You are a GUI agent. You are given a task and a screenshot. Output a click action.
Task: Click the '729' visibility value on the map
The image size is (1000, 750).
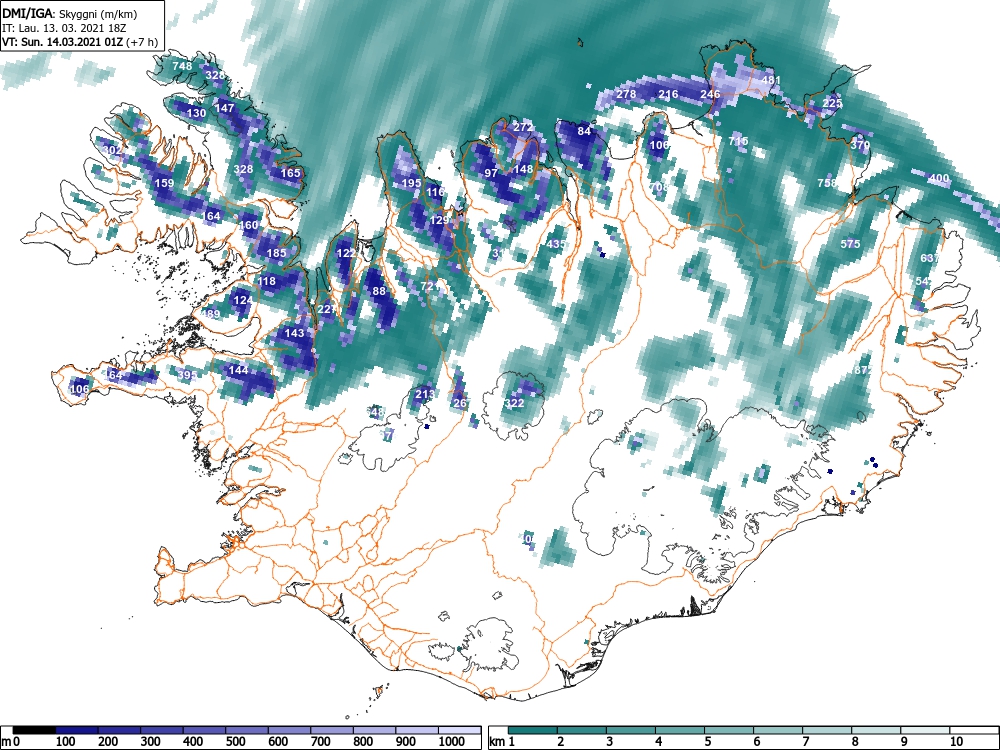click(430, 286)
